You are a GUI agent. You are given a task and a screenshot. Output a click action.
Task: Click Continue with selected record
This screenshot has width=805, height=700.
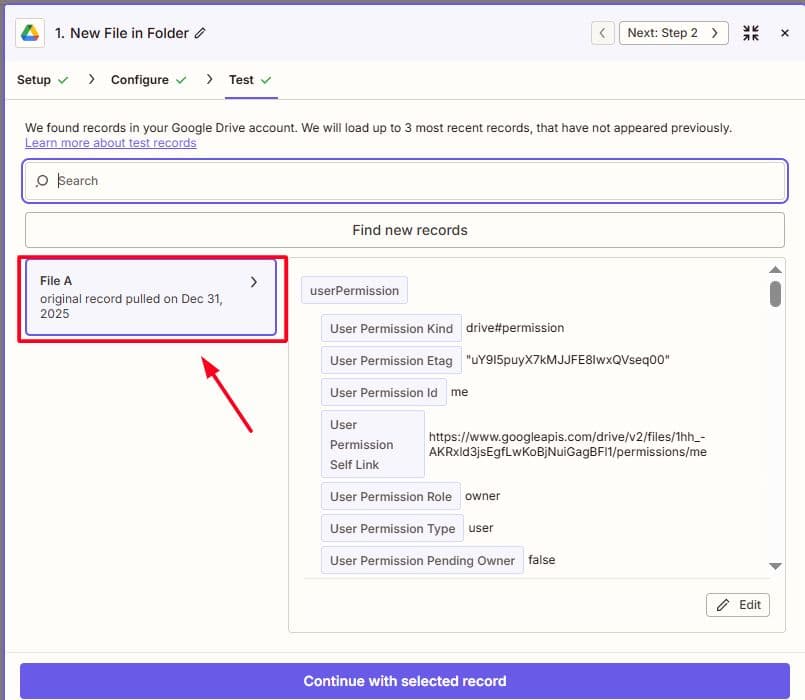click(x=404, y=681)
